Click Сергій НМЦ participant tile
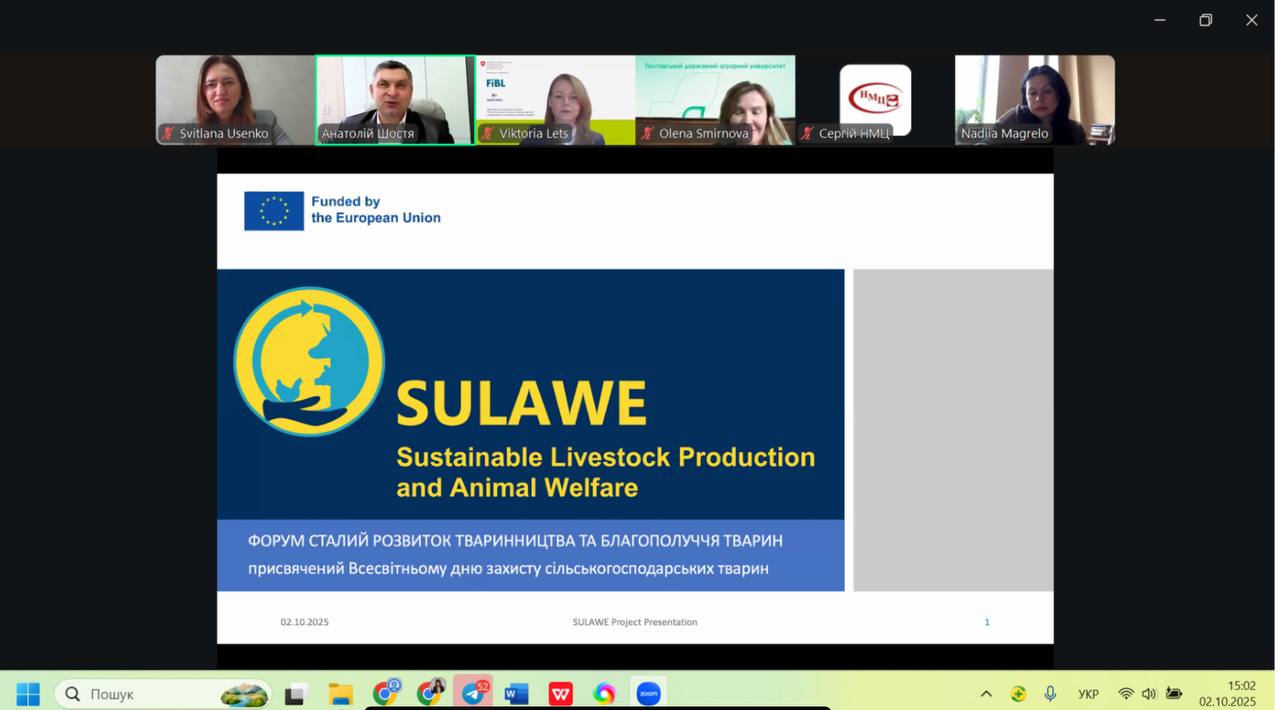 [x=875, y=99]
